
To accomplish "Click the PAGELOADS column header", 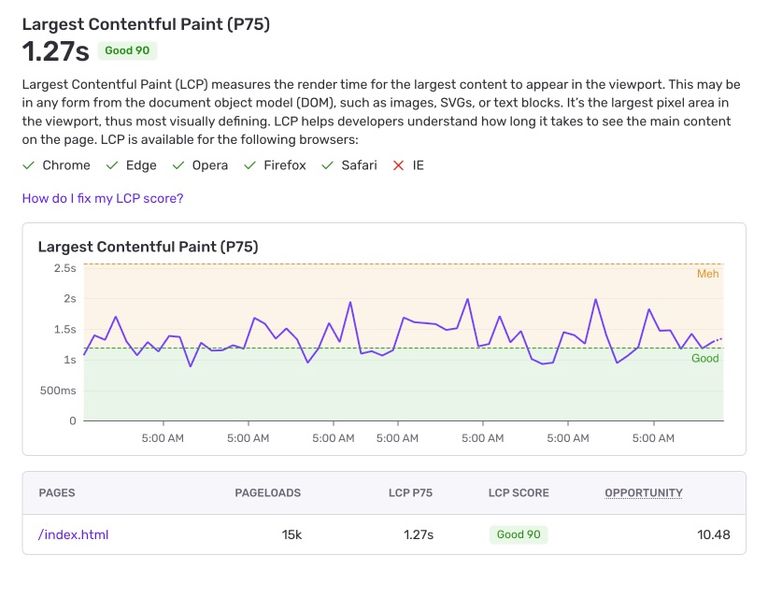I will pos(267,493).
